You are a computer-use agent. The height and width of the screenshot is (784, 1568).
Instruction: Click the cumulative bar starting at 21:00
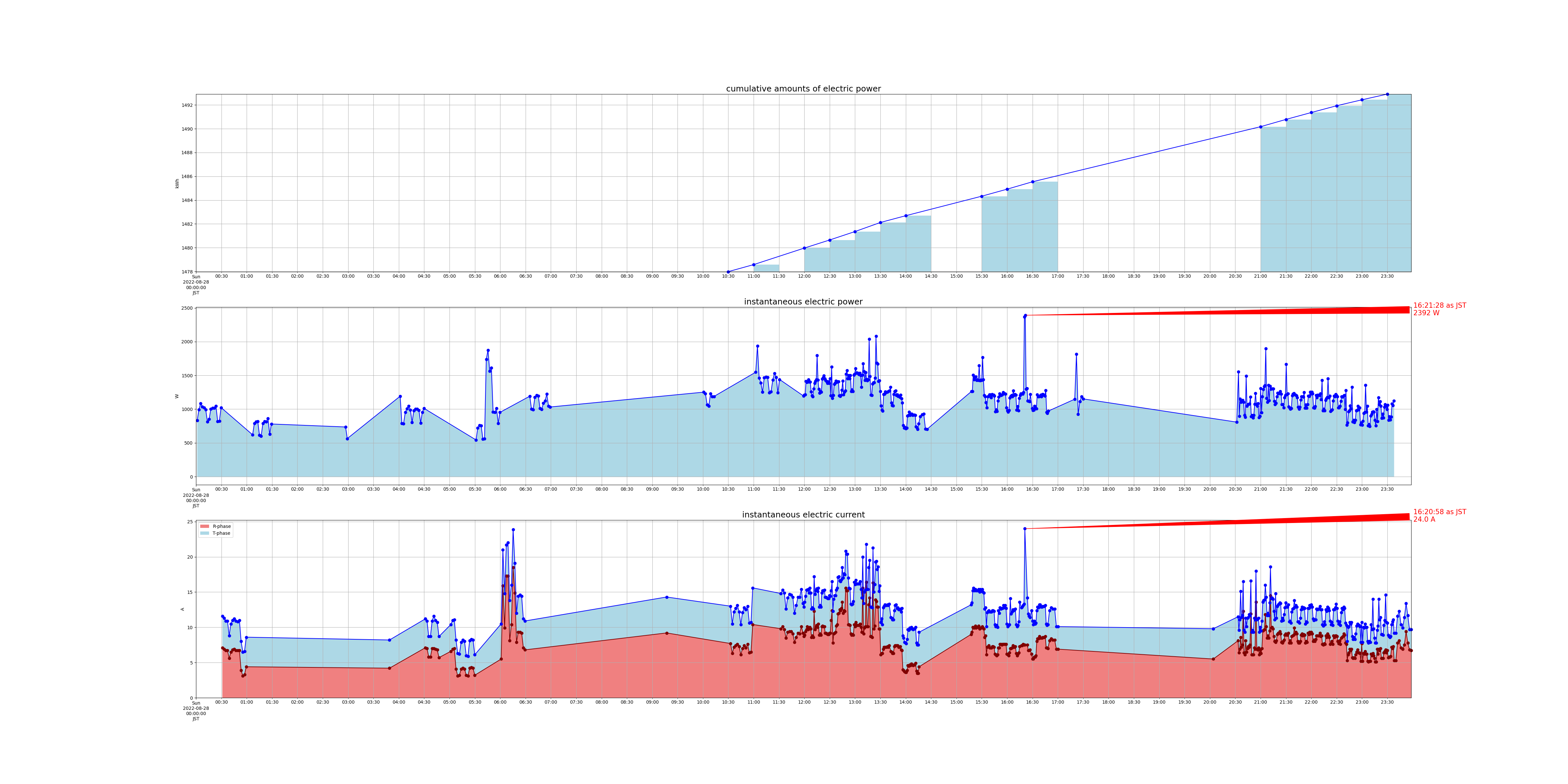coord(1273,199)
